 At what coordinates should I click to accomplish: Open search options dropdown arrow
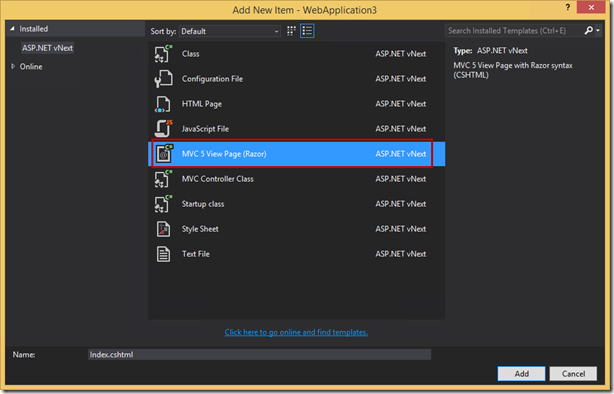coord(598,31)
